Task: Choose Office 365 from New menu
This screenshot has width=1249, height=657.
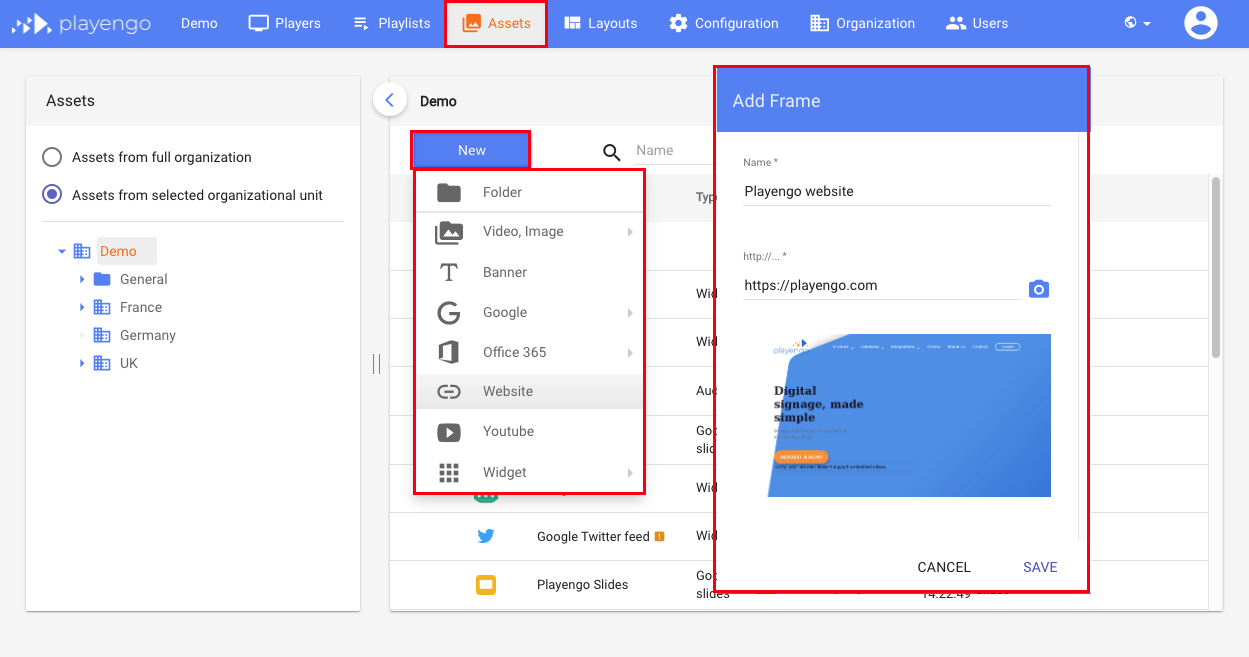Action: [529, 352]
